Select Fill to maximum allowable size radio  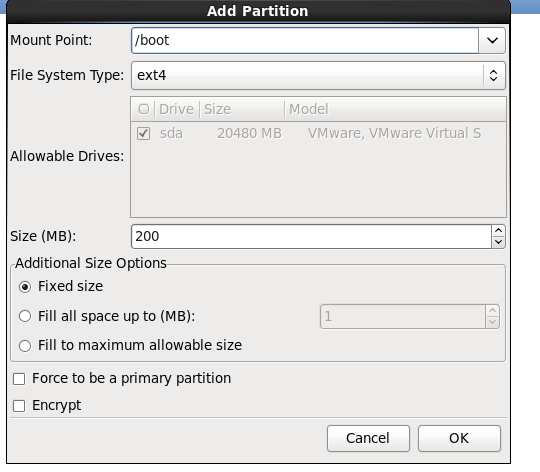(x=25, y=346)
